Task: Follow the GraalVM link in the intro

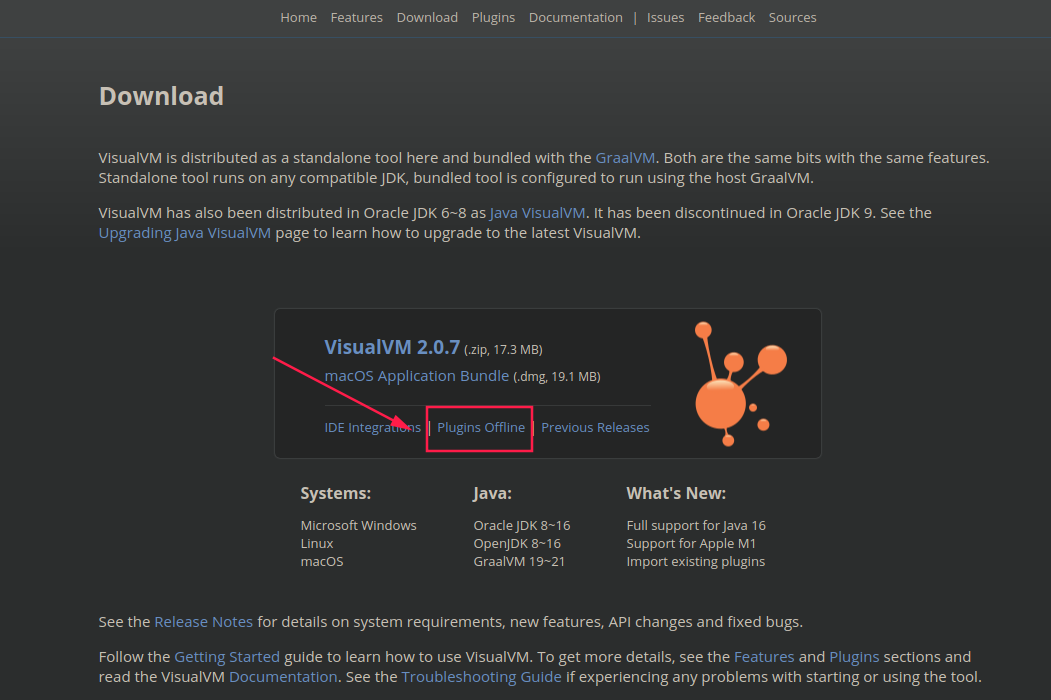Action: (625, 158)
